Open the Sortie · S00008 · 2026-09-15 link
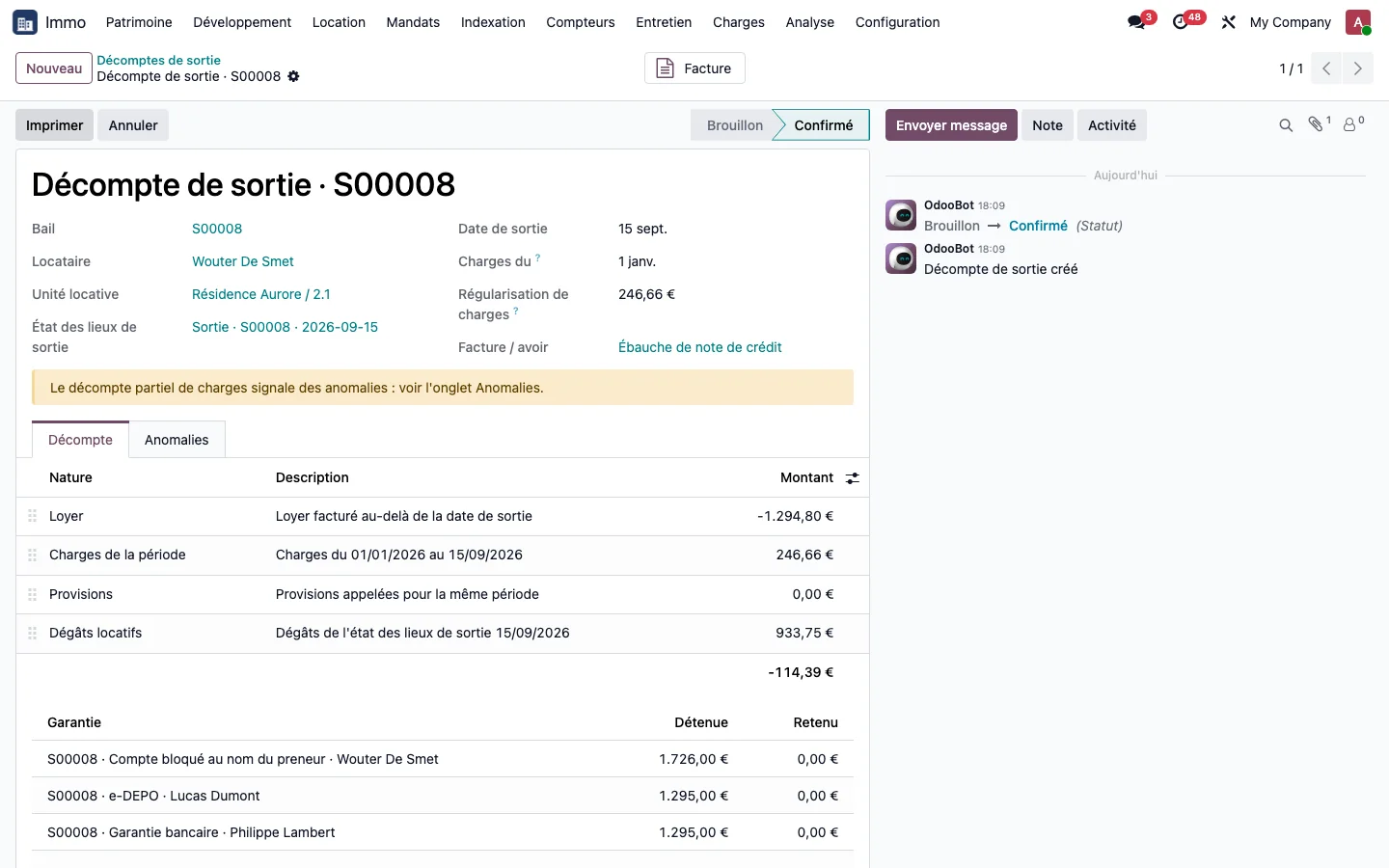1389x868 pixels. coord(285,327)
